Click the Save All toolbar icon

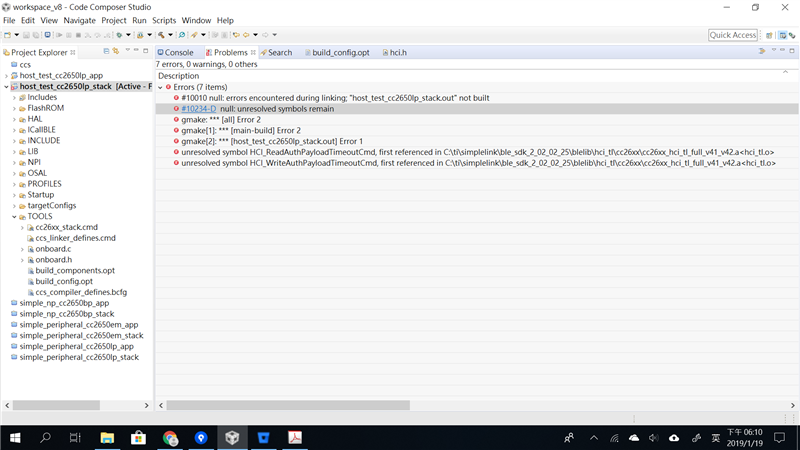coord(36,35)
